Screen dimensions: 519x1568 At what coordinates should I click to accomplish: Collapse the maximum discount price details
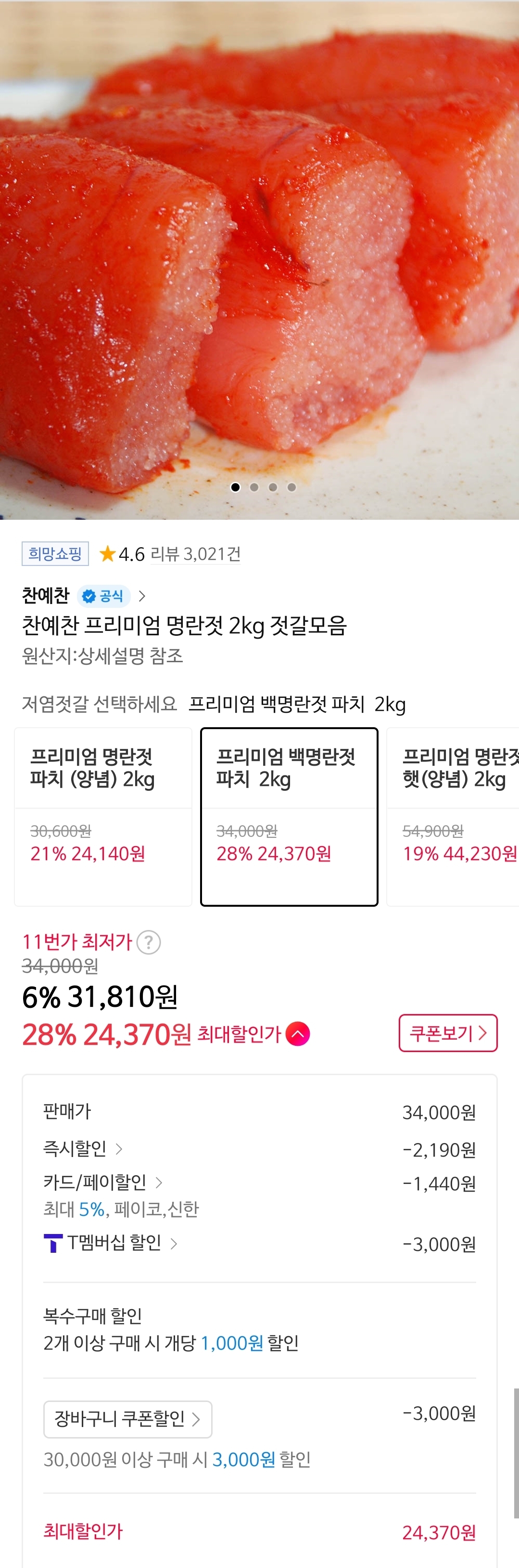[x=298, y=1034]
